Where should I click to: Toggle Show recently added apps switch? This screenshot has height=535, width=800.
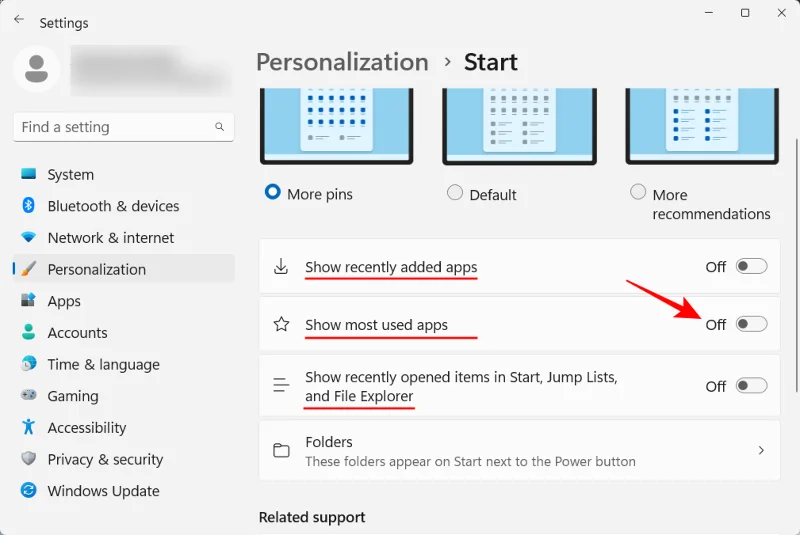point(751,266)
